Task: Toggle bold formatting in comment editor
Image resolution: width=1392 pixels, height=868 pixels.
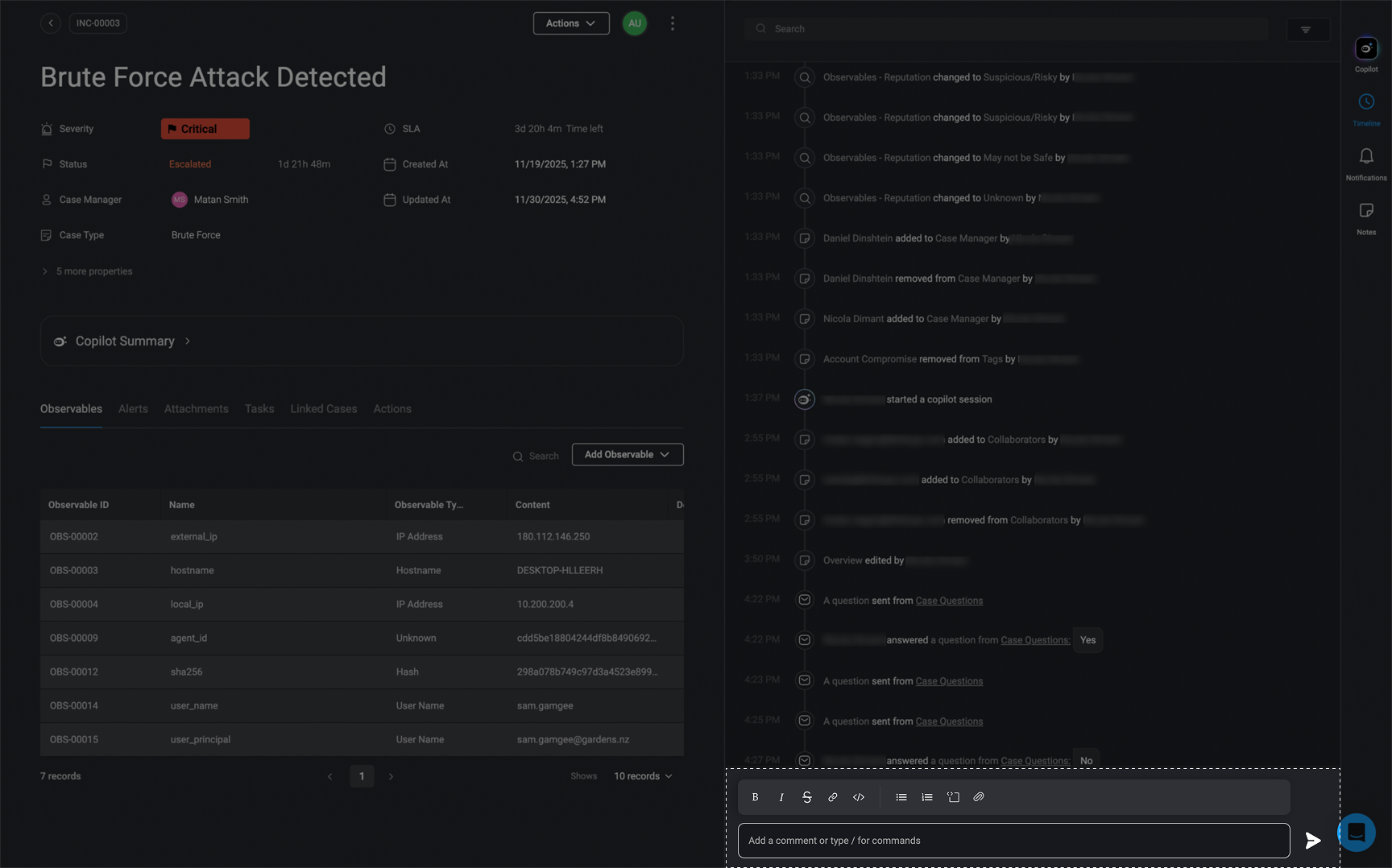Action: point(755,797)
